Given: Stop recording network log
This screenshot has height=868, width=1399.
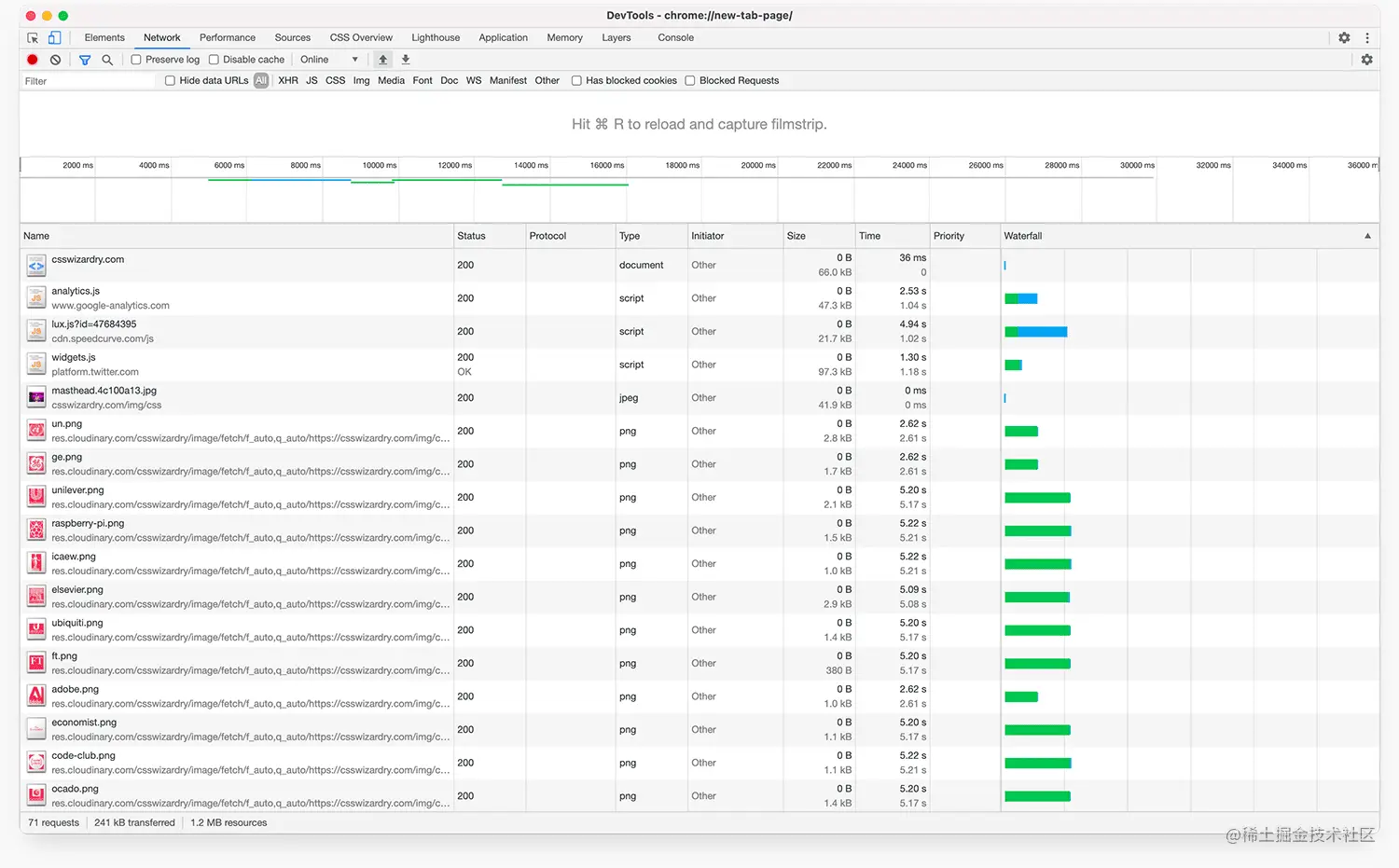Looking at the screenshot, I should (33, 60).
